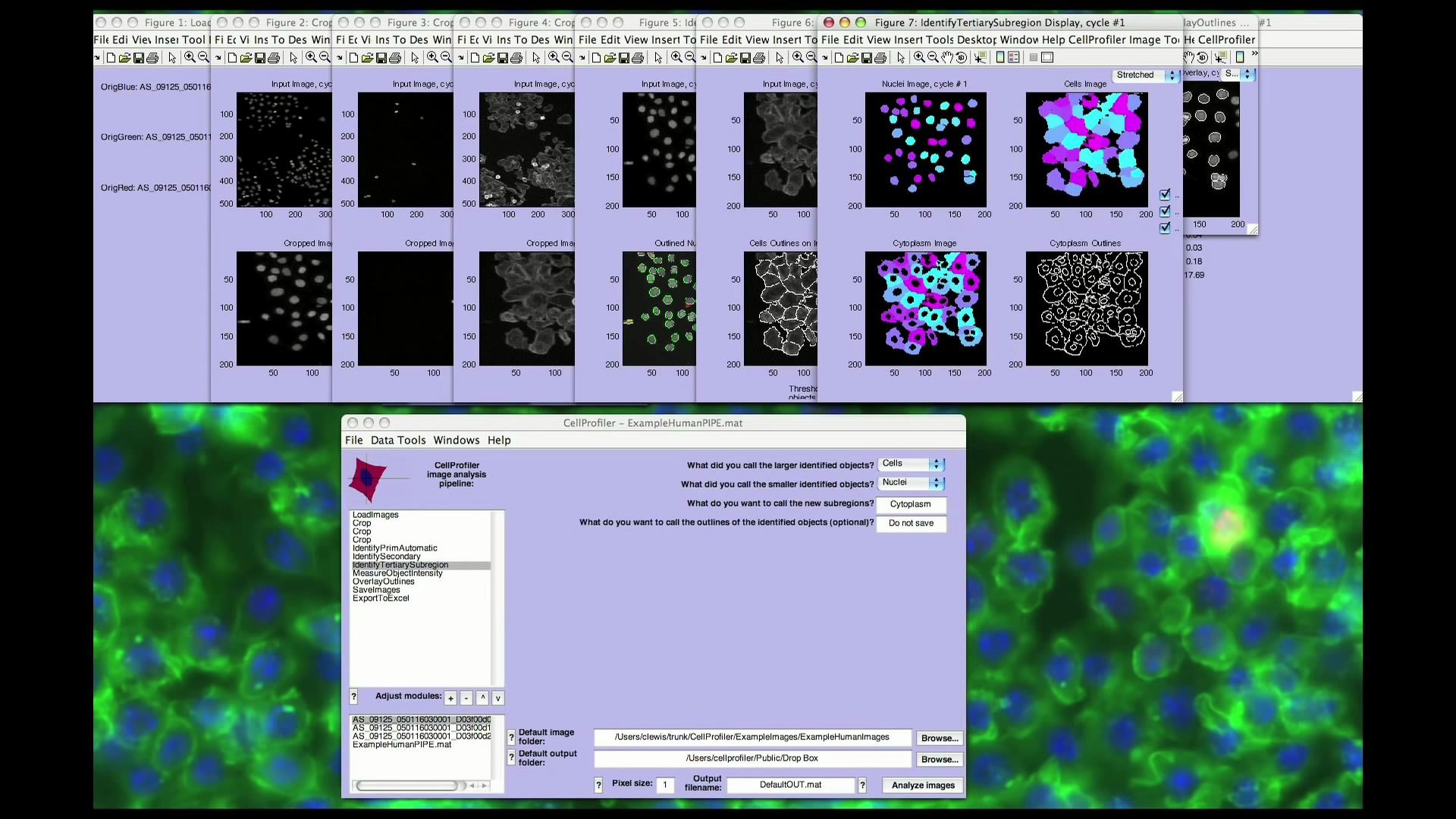Click Browse for default image folder
This screenshot has width=1456, height=819.
940,739
